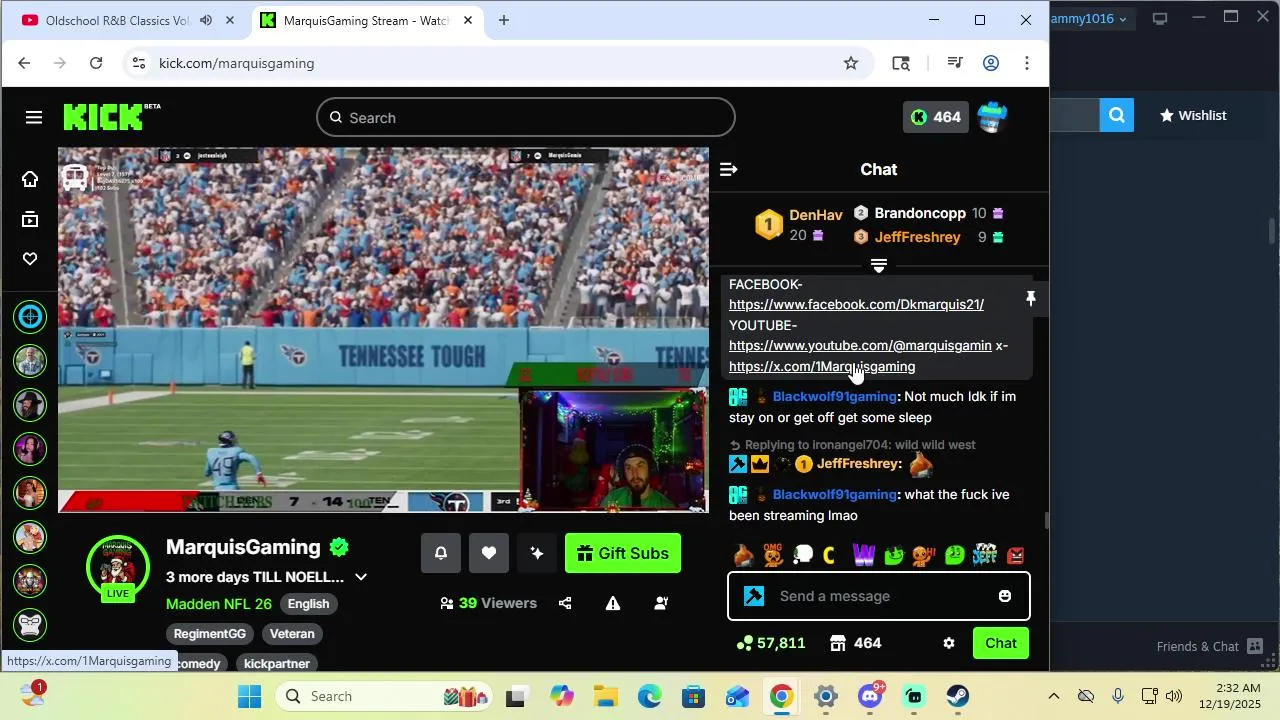Open the x.com/1Marquisgaming link
This screenshot has width=1280, height=720.
(822, 366)
